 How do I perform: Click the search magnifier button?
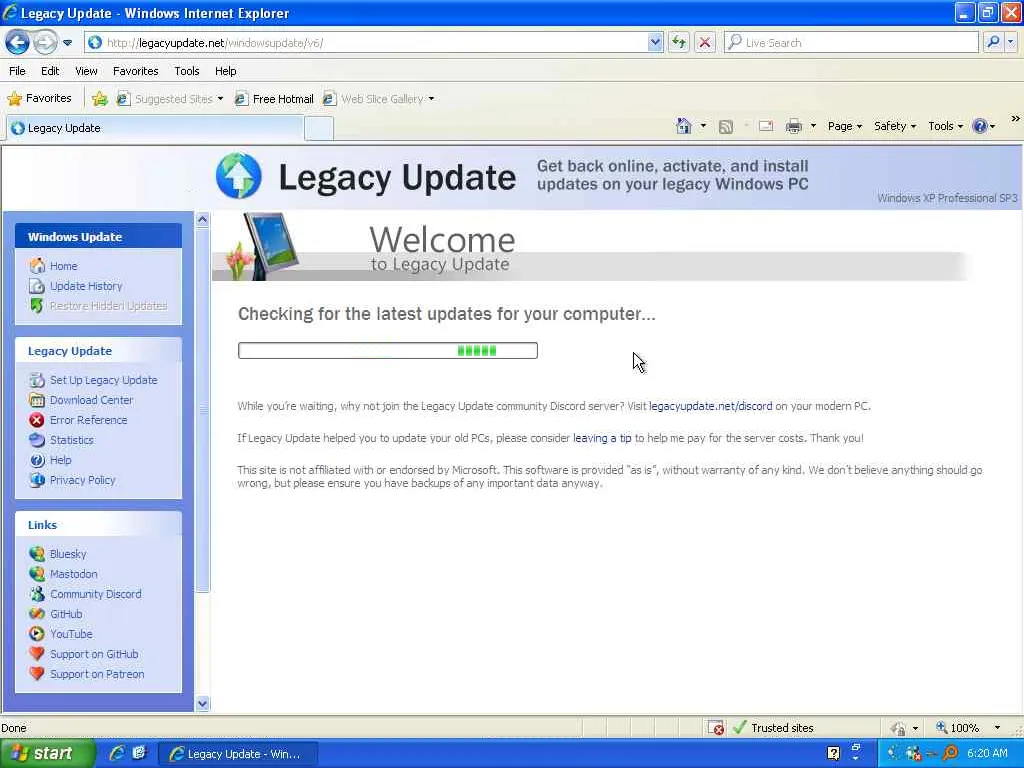(993, 42)
